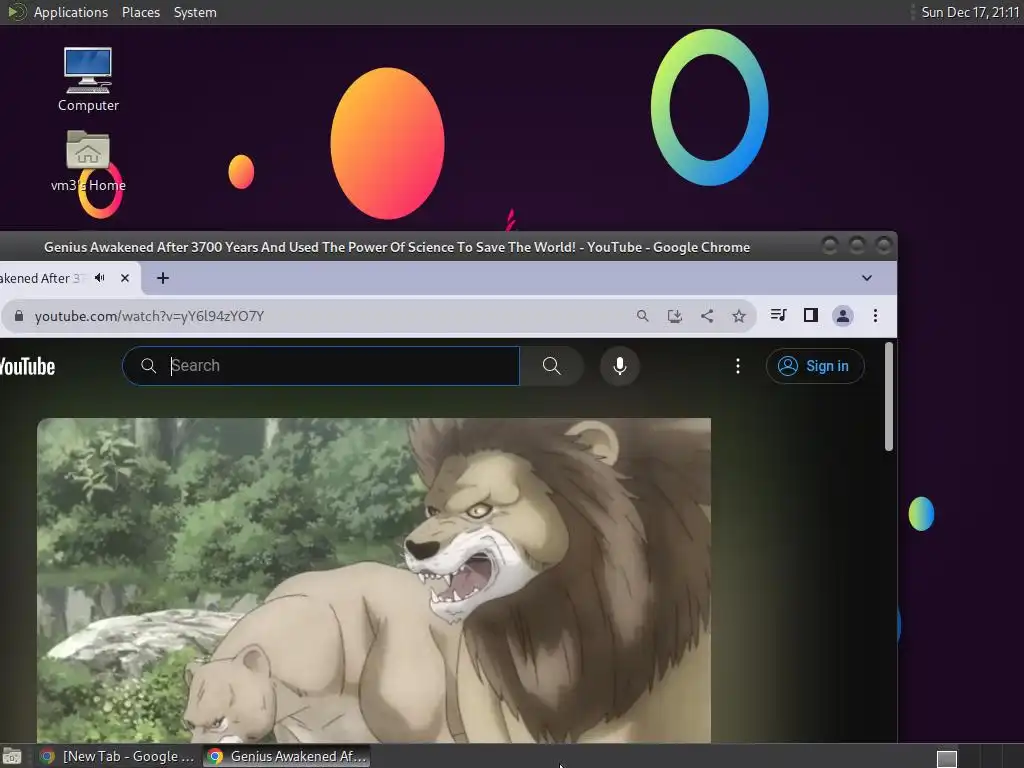Select the youtube.com address bar URL
1024x768 pixels.
[150, 316]
